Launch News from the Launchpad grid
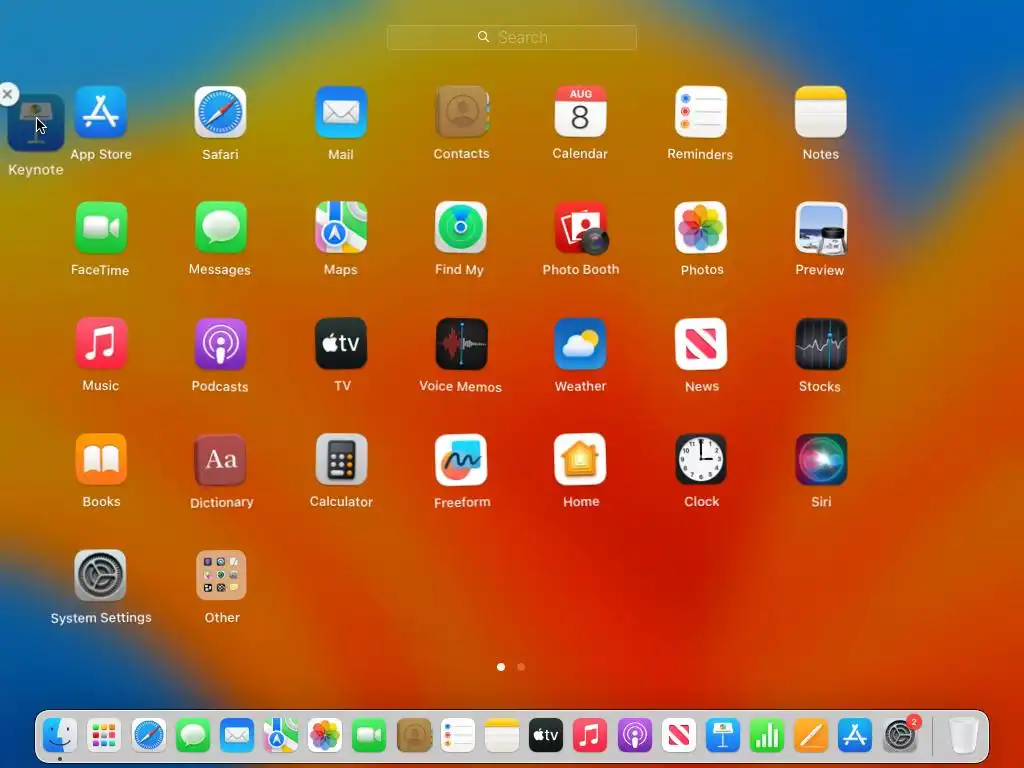The height and width of the screenshot is (768, 1024). pyautogui.click(x=701, y=344)
